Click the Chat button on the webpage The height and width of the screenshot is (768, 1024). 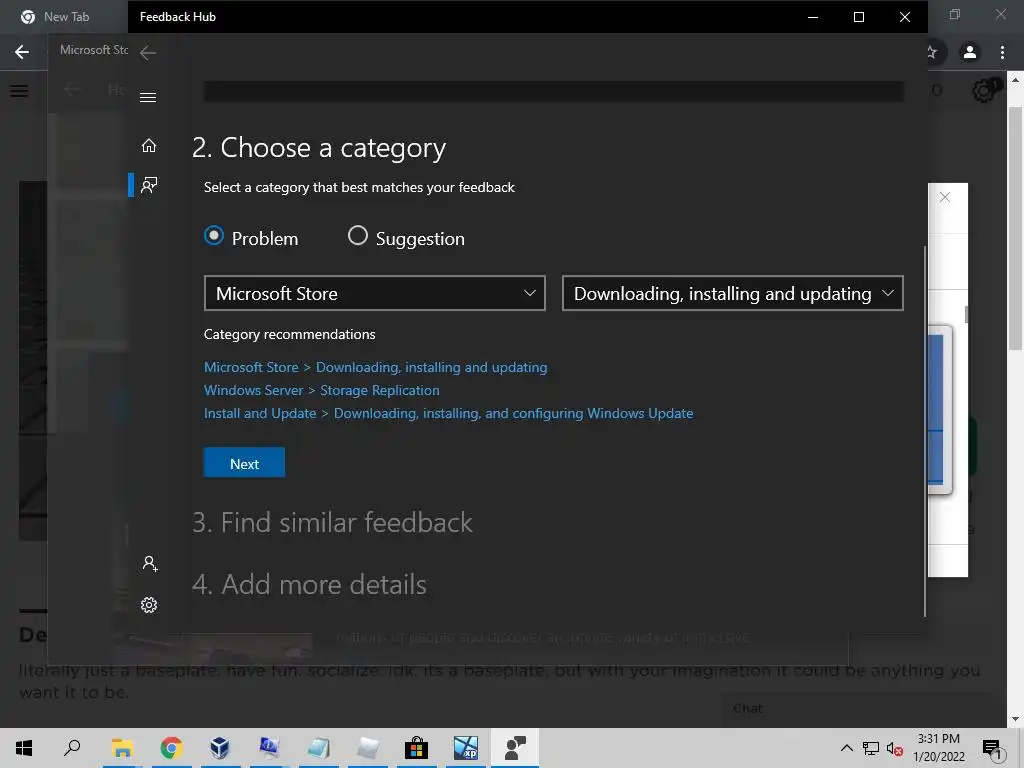pos(748,709)
